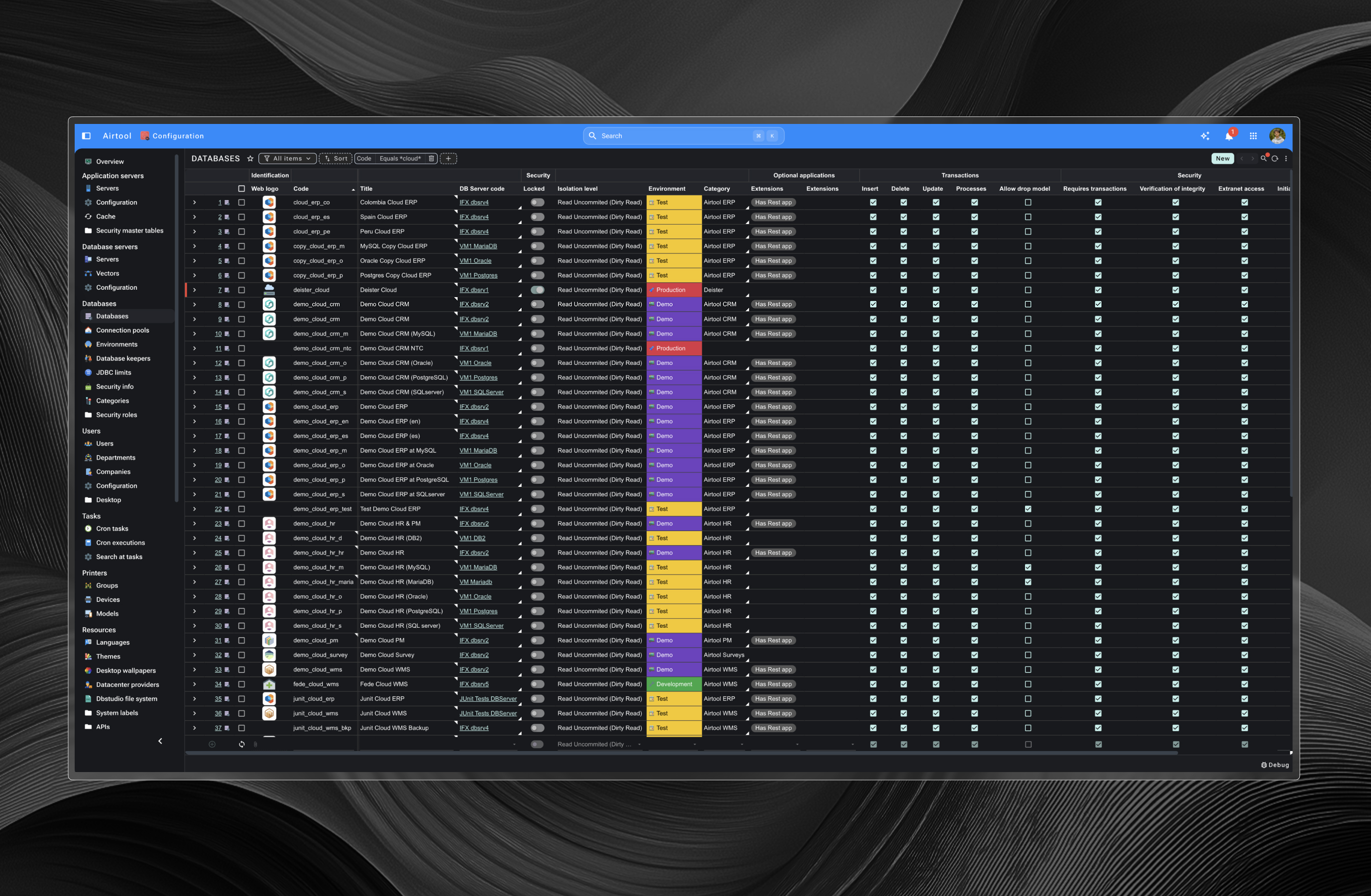Expand row 1 cloud_erp_co details
This screenshot has width=1371, height=896.
coord(195,203)
